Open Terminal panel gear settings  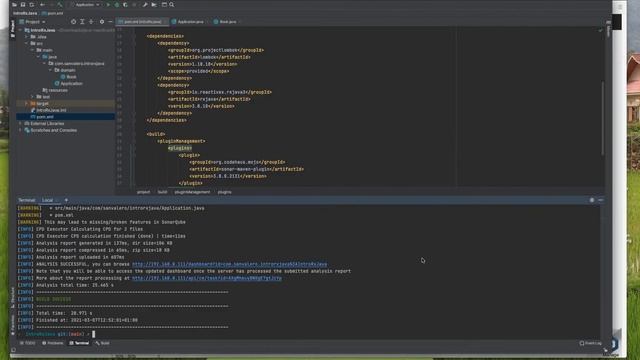click(592, 200)
